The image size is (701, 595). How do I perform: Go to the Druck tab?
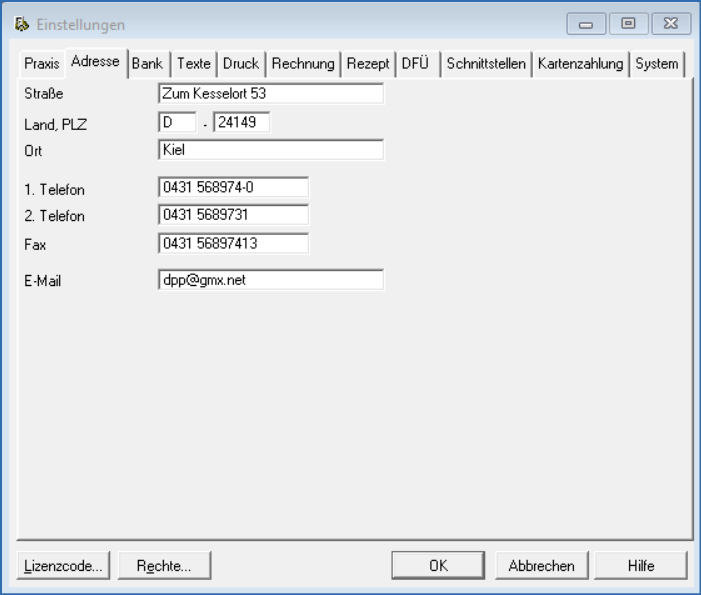pyautogui.click(x=241, y=64)
